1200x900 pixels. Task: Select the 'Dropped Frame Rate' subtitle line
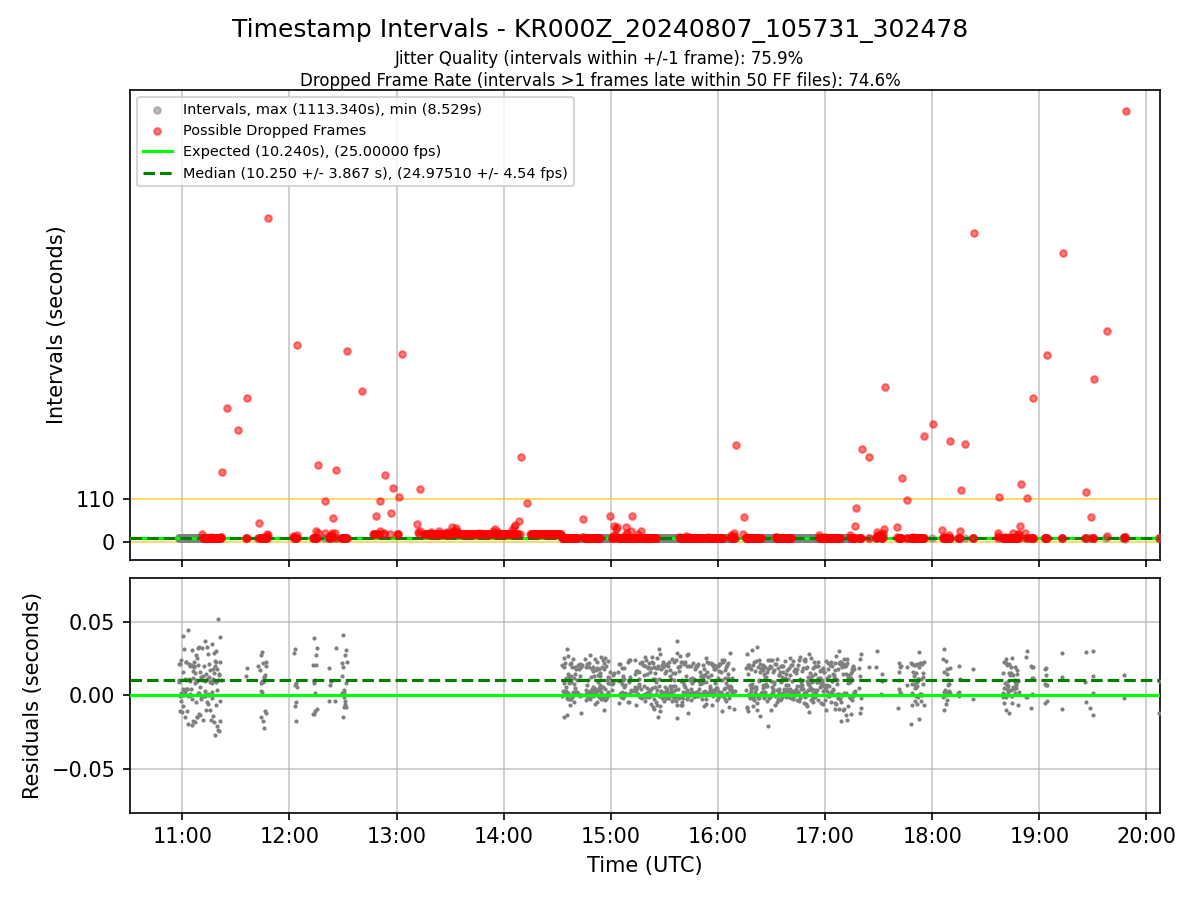(x=600, y=80)
